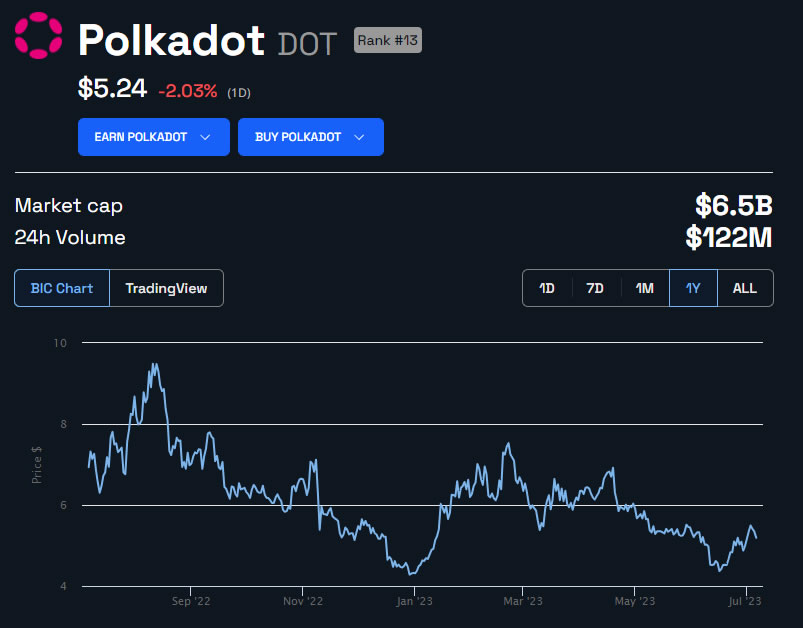This screenshot has height=628, width=803.
Task: Click the DOT ticker symbol
Action: [x=307, y=42]
